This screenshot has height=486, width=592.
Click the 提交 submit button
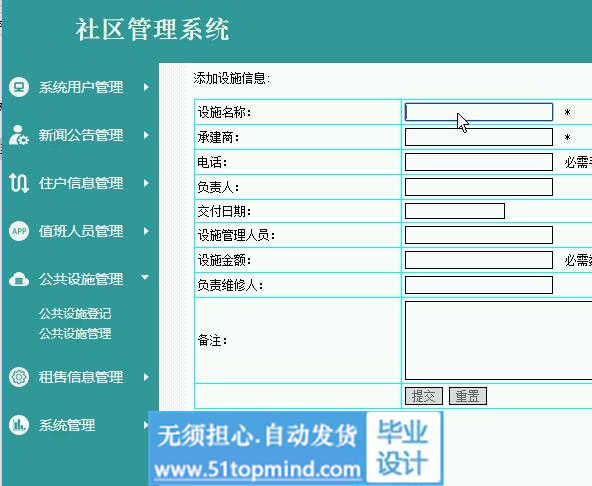click(x=424, y=396)
